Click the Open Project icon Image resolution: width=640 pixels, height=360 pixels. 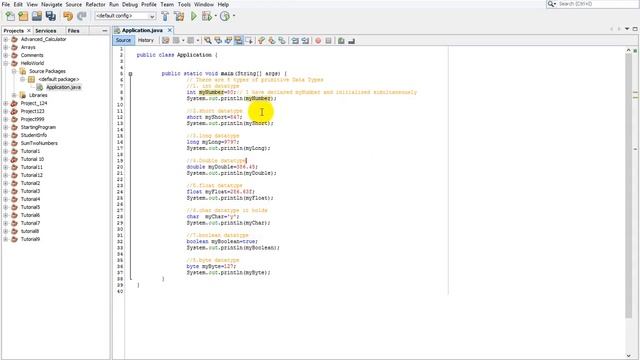tap(37, 16)
